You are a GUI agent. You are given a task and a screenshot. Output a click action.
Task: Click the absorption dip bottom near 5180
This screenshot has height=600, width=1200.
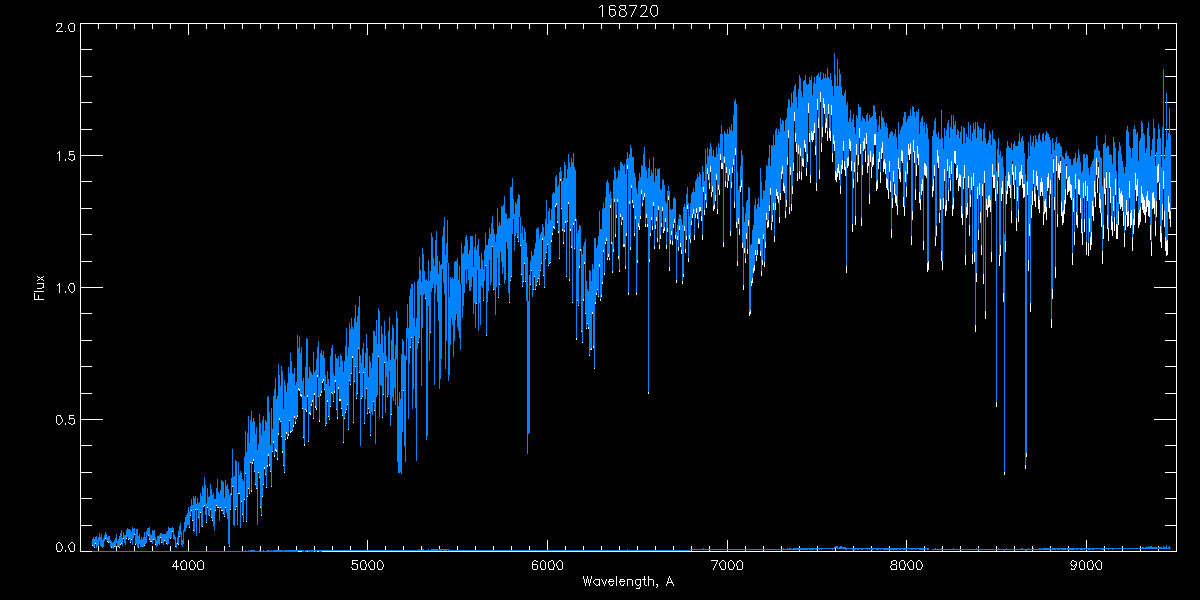point(400,471)
